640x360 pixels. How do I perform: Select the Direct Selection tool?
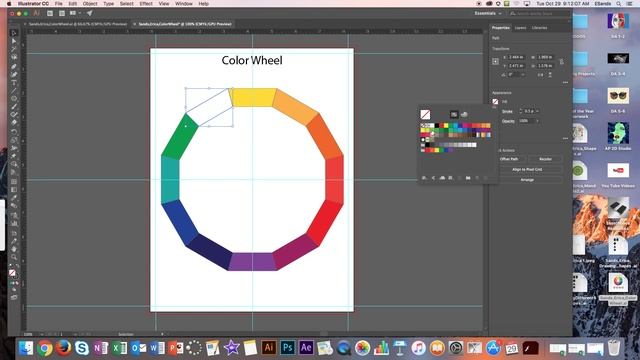(x=14, y=41)
